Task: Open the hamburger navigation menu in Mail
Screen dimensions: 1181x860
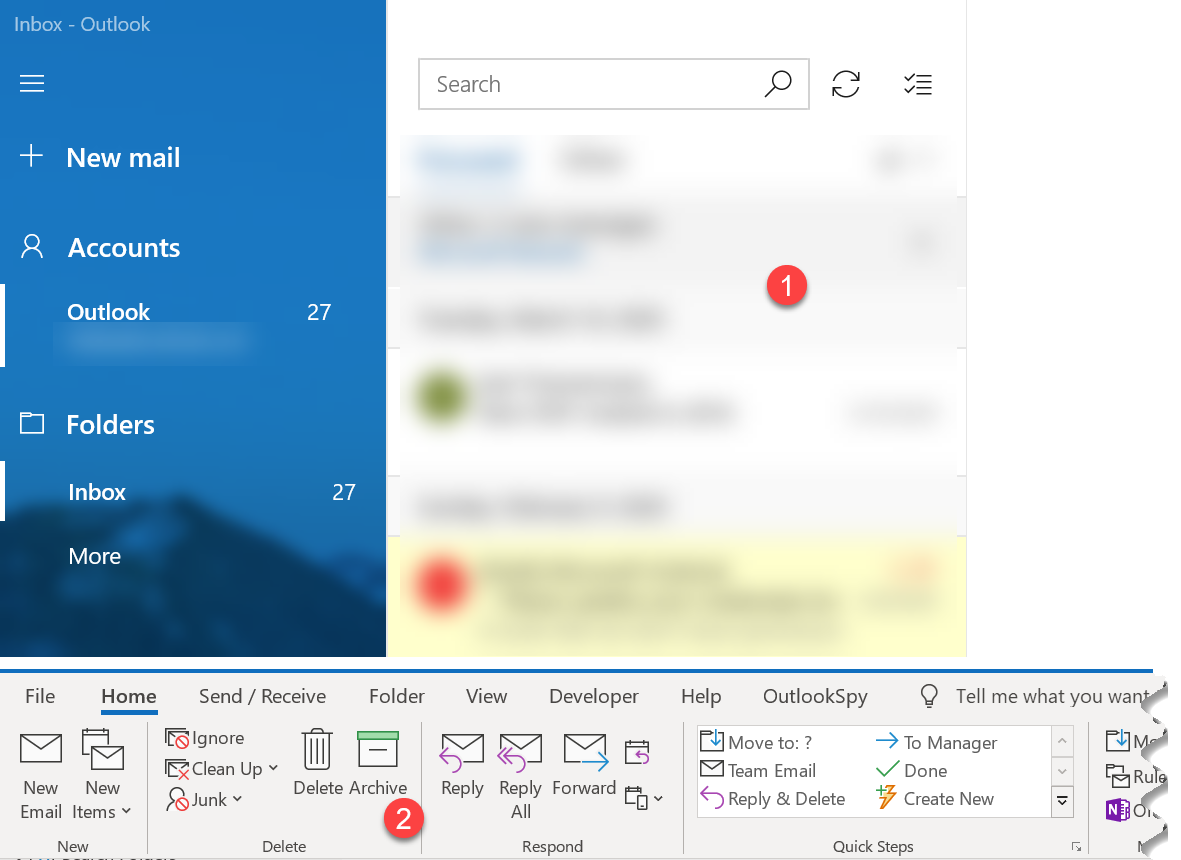Action: (32, 83)
